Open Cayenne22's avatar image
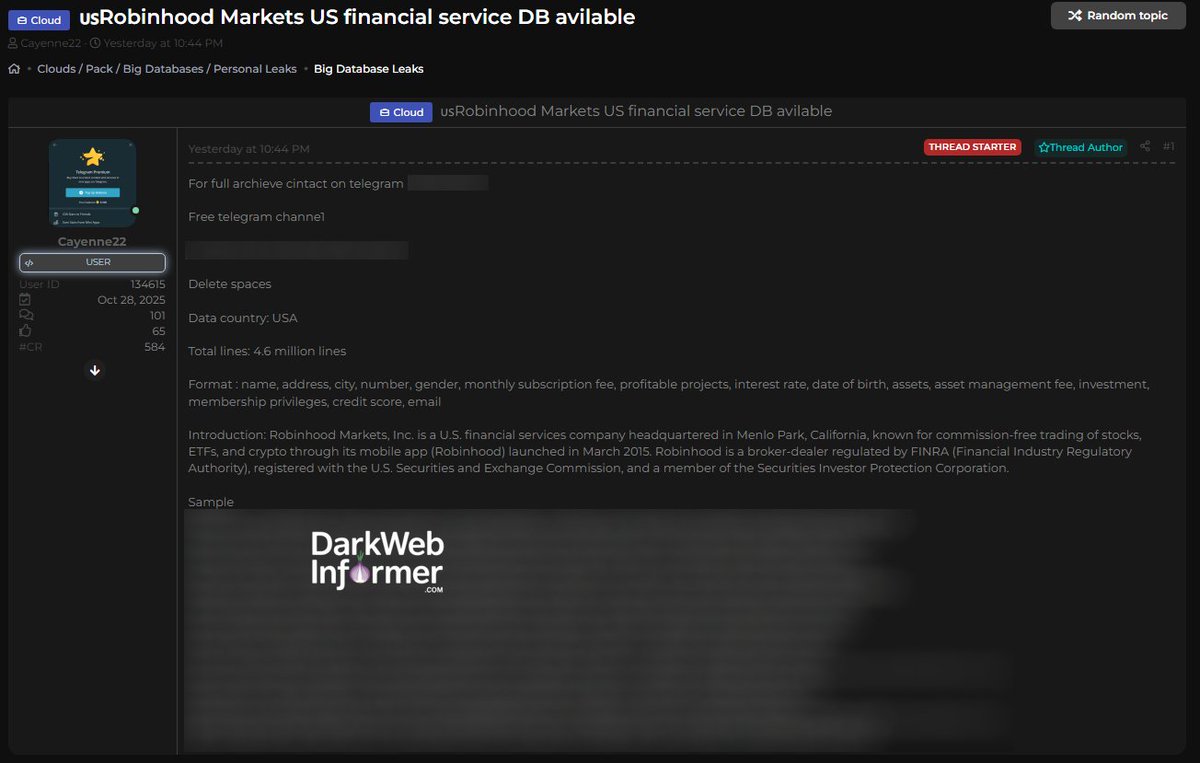Viewport: 1200px width, 763px height. point(93,183)
